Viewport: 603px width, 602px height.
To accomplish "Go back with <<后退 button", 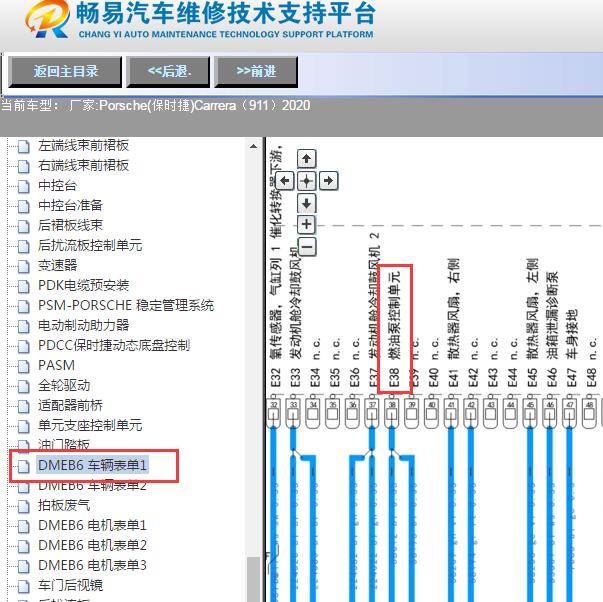I will tap(168, 72).
